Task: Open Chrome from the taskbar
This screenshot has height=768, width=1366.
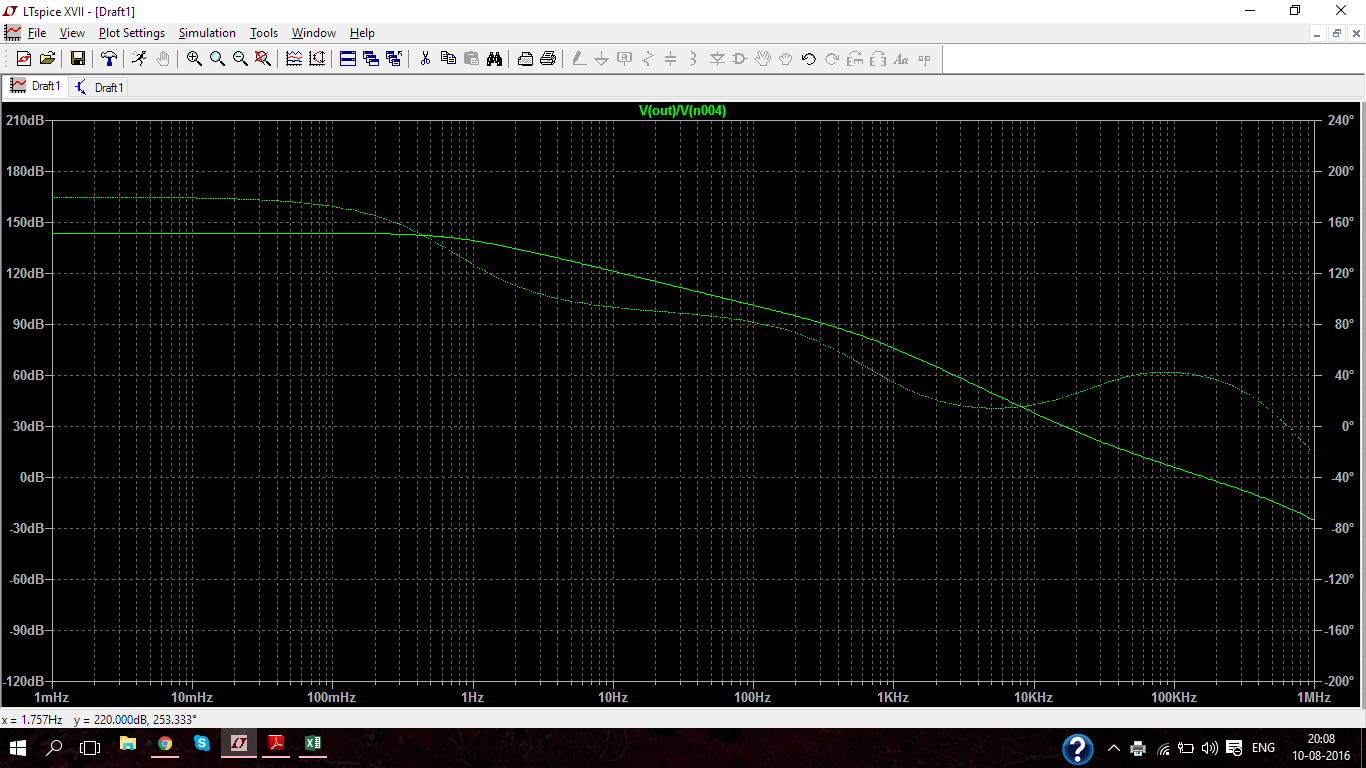Action: (x=165, y=744)
